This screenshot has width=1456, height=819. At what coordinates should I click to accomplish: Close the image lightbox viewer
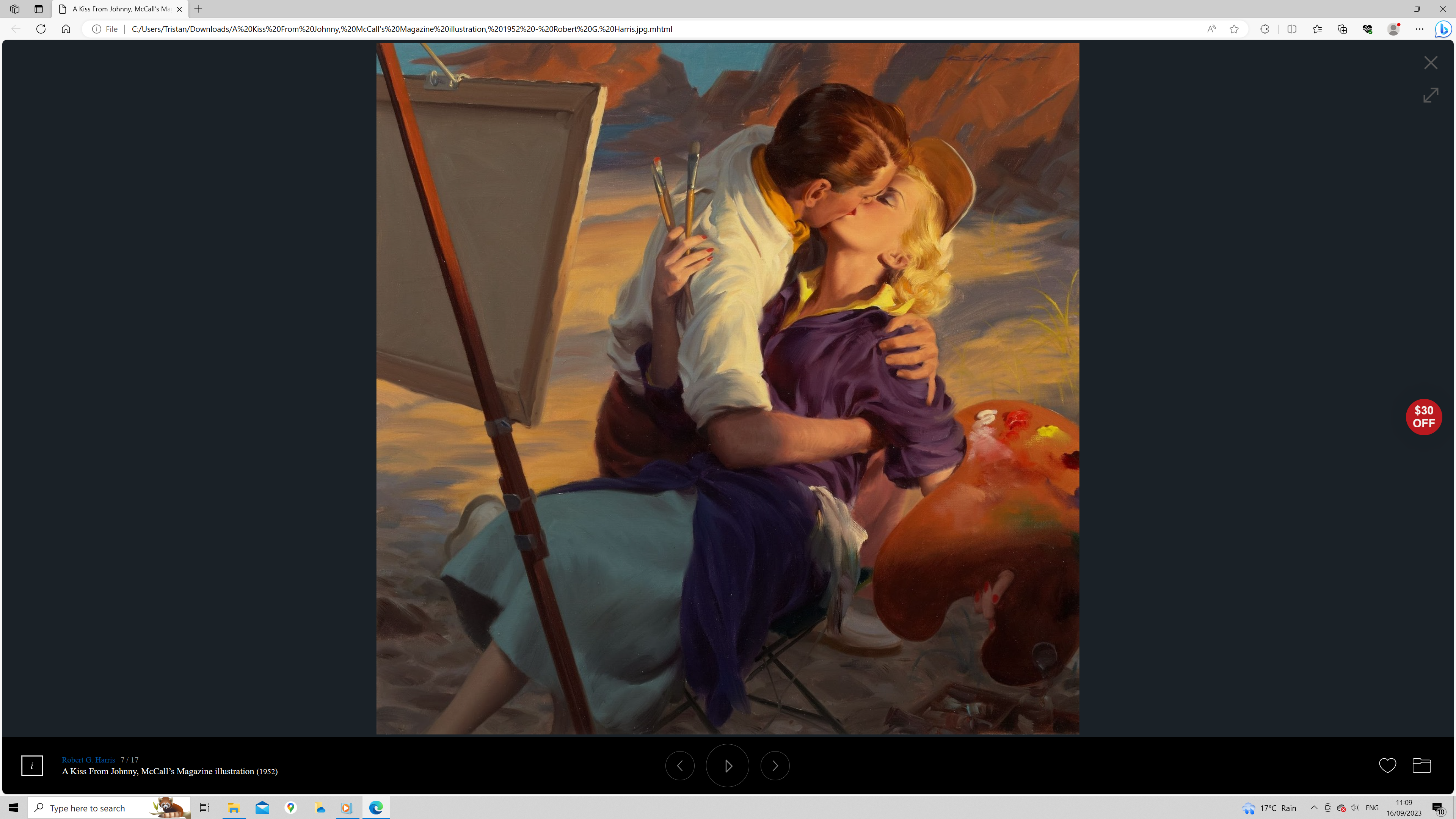[x=1431, y=63]
